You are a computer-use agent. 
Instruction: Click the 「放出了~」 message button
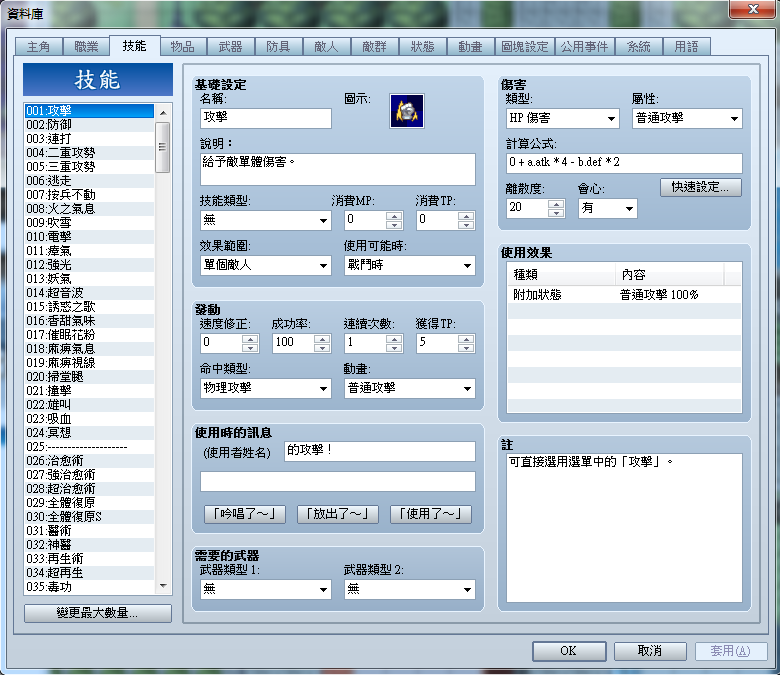[x=338, y=514]
